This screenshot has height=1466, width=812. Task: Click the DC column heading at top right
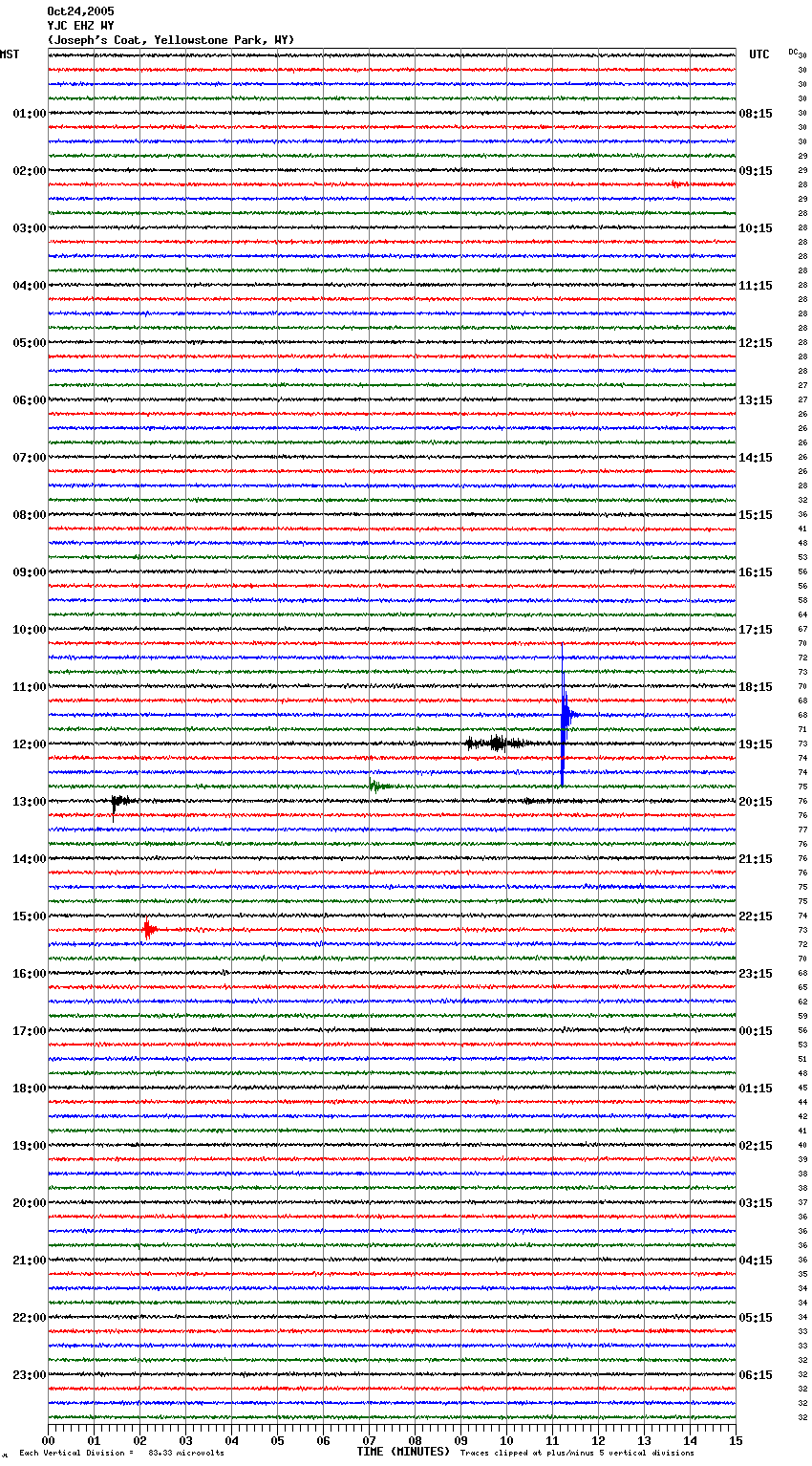pos(793,52)
